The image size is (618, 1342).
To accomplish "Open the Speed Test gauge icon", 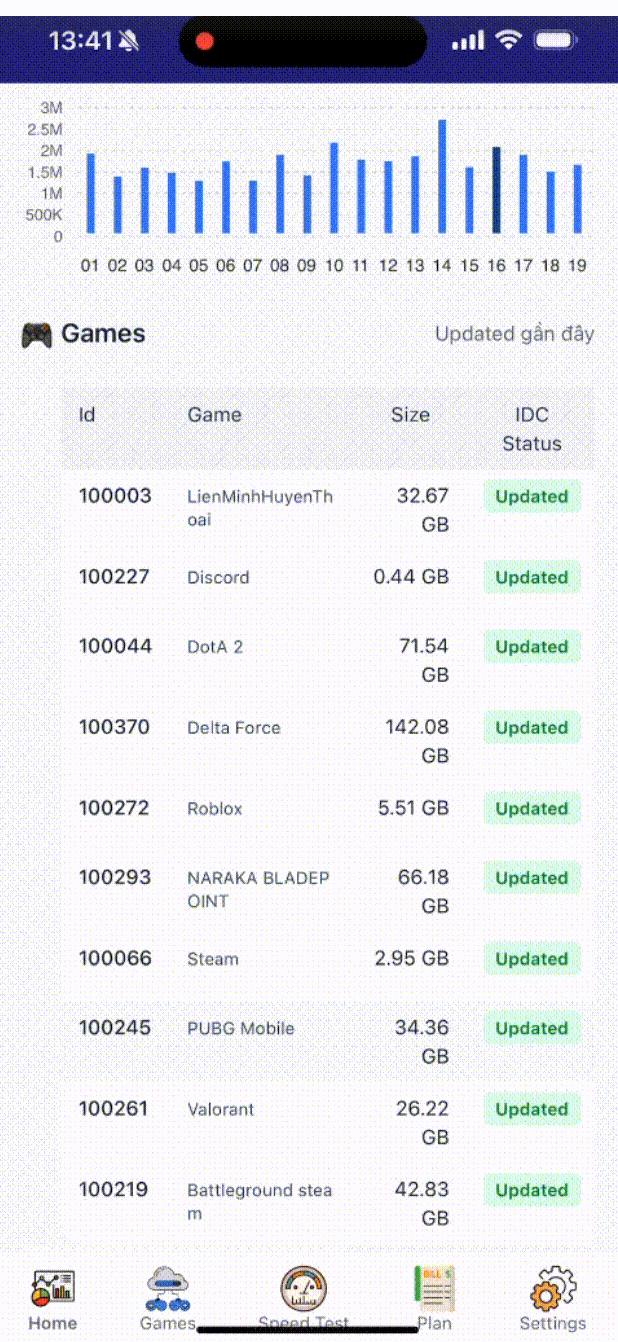I will pyautogui.click(x=303, y=1288).
